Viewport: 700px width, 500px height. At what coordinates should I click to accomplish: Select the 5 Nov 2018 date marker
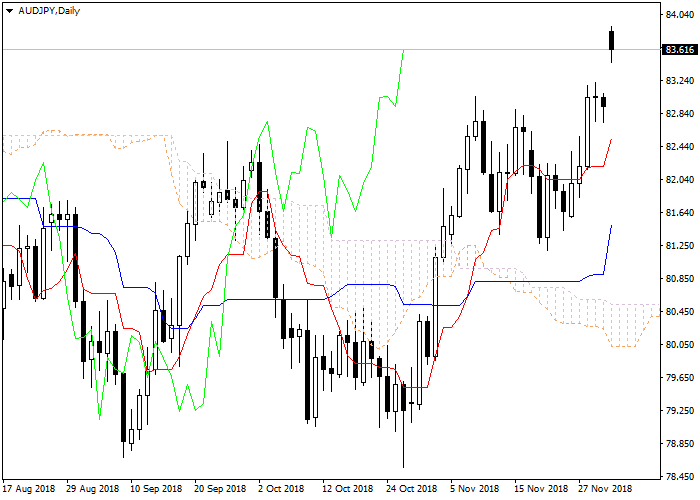click(474, 489)
